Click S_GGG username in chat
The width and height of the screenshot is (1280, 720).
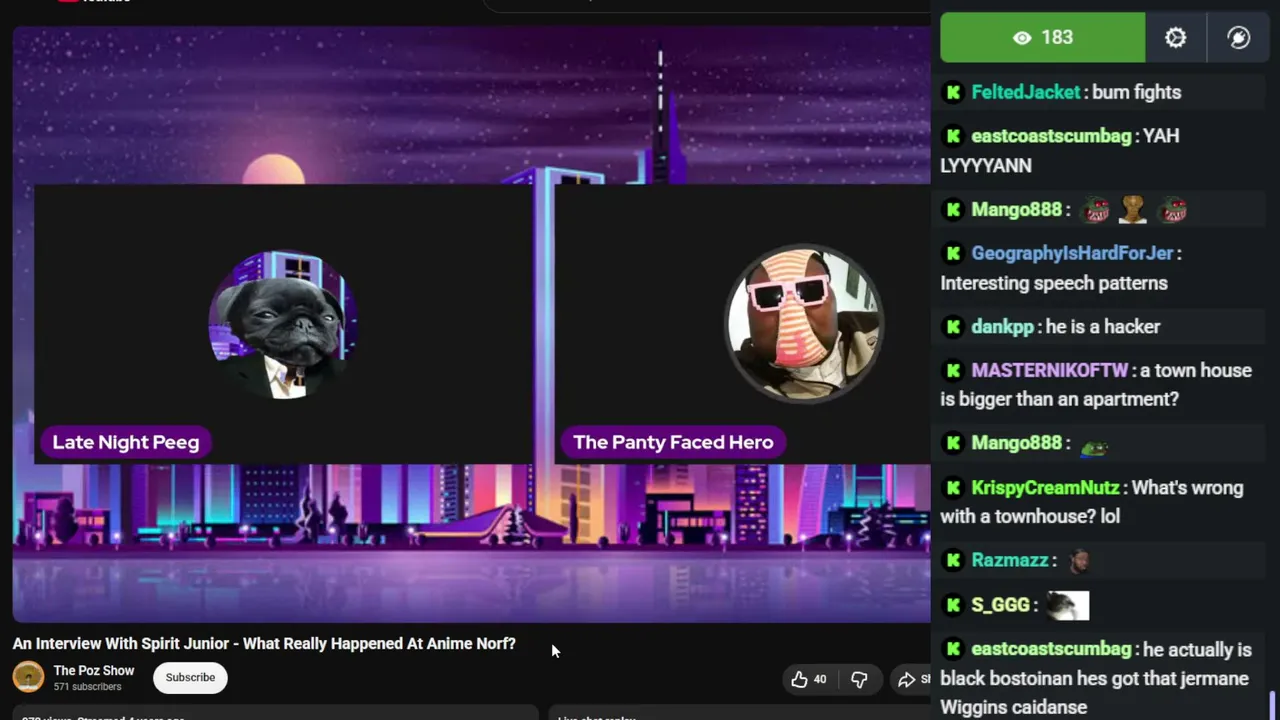pyautogui.click(x=1000, y=605)
